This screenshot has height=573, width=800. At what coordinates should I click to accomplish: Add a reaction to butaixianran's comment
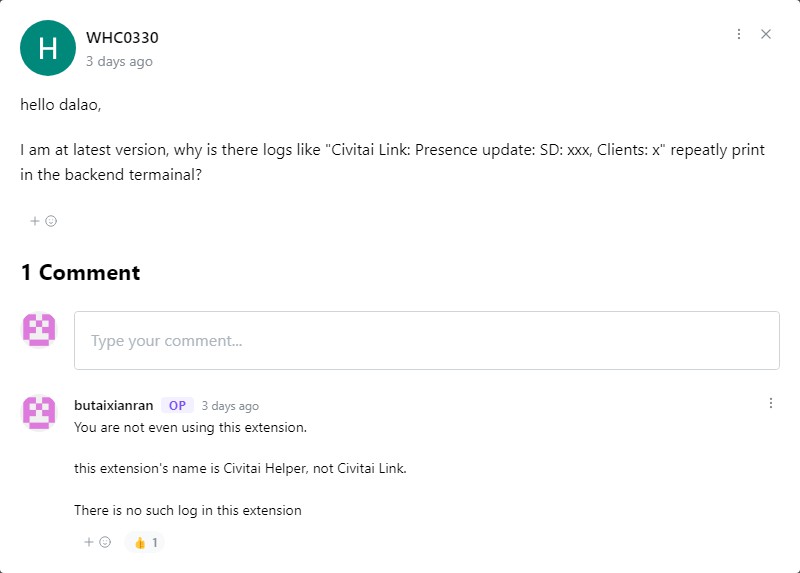pos(97,542)
